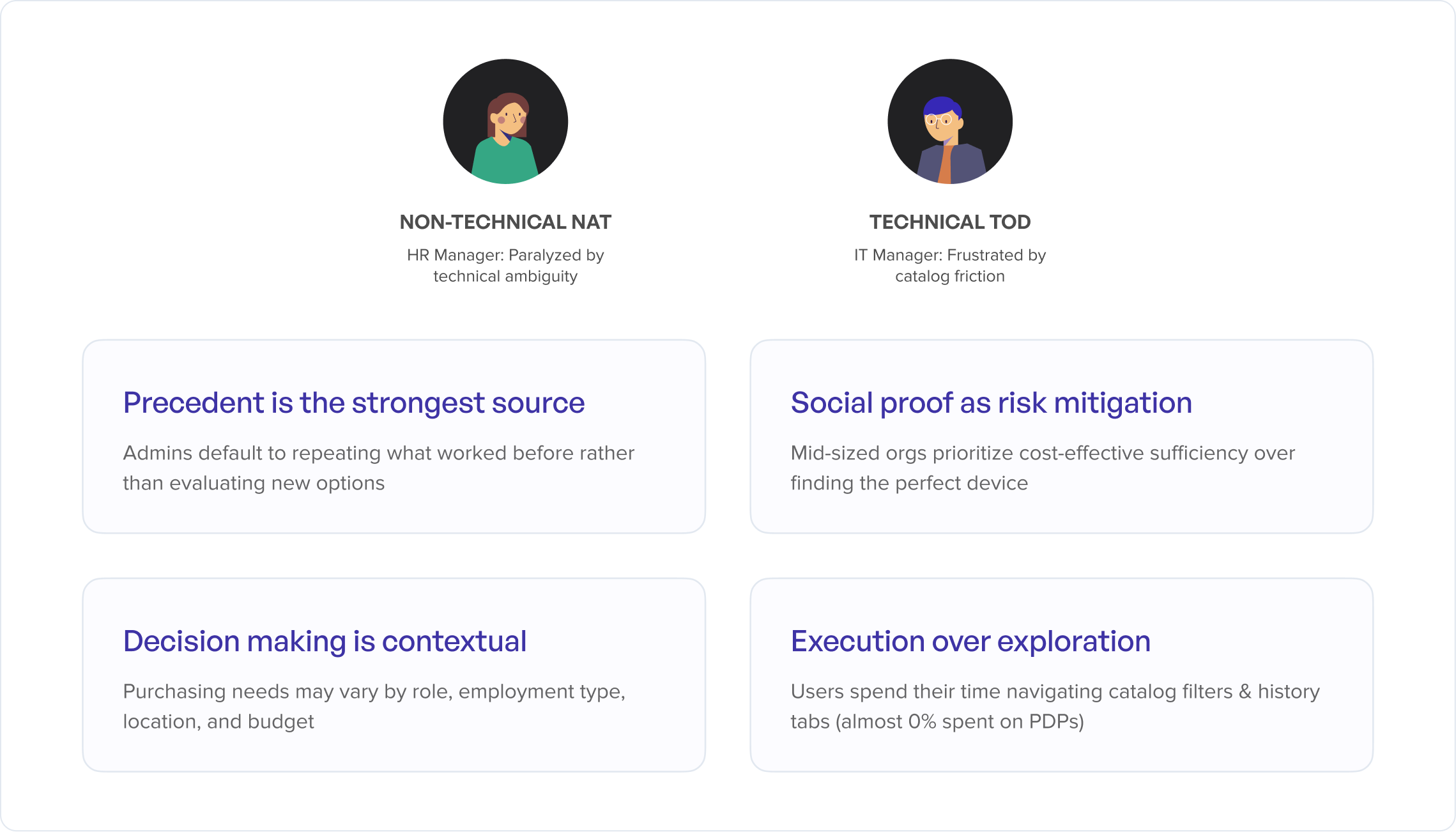Click HR Manager persona description text
Screen dimensions: 1456x832
point(505,265)
